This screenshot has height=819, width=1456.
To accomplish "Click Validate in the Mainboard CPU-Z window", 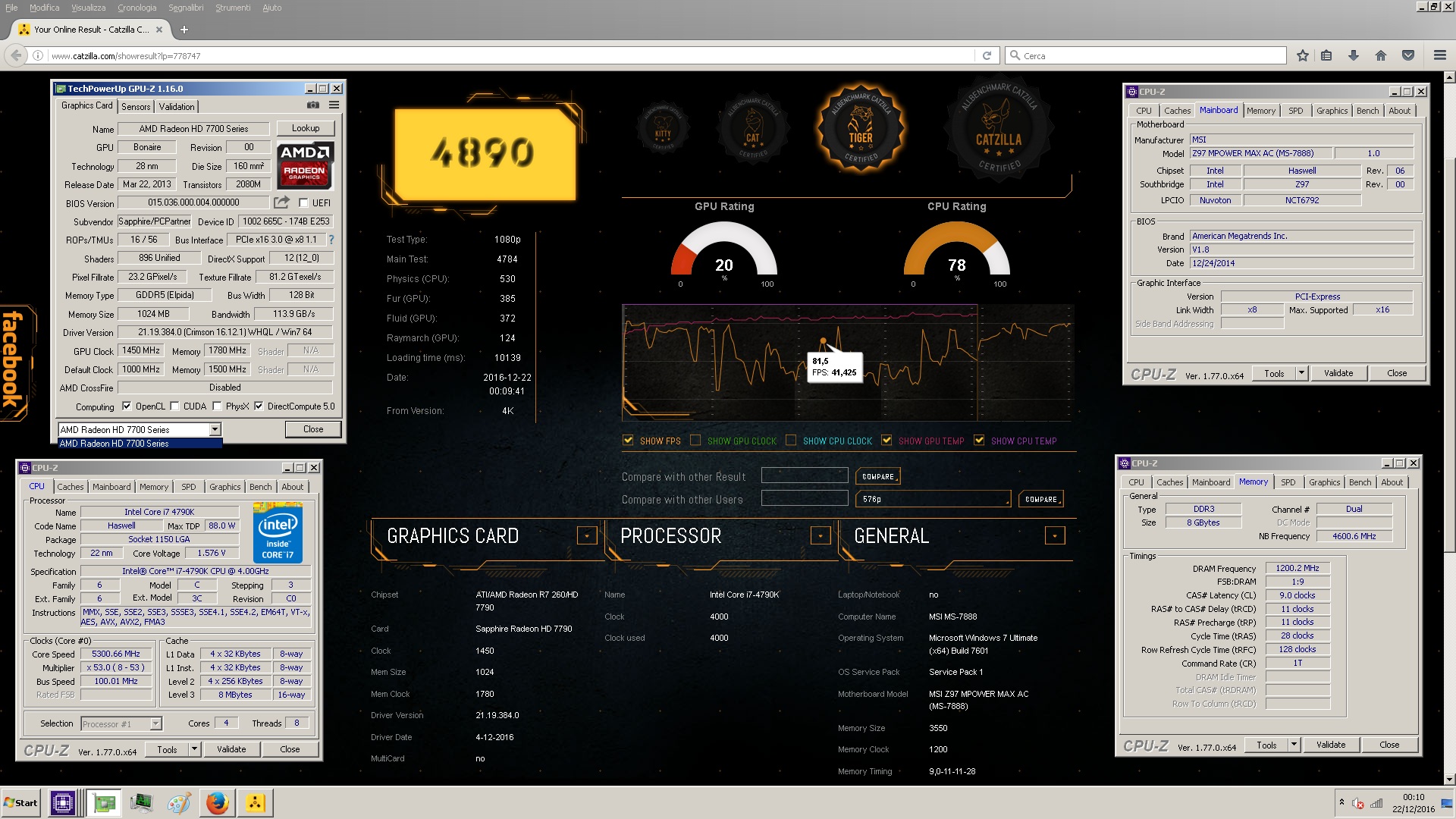I will coord(1338,373).
